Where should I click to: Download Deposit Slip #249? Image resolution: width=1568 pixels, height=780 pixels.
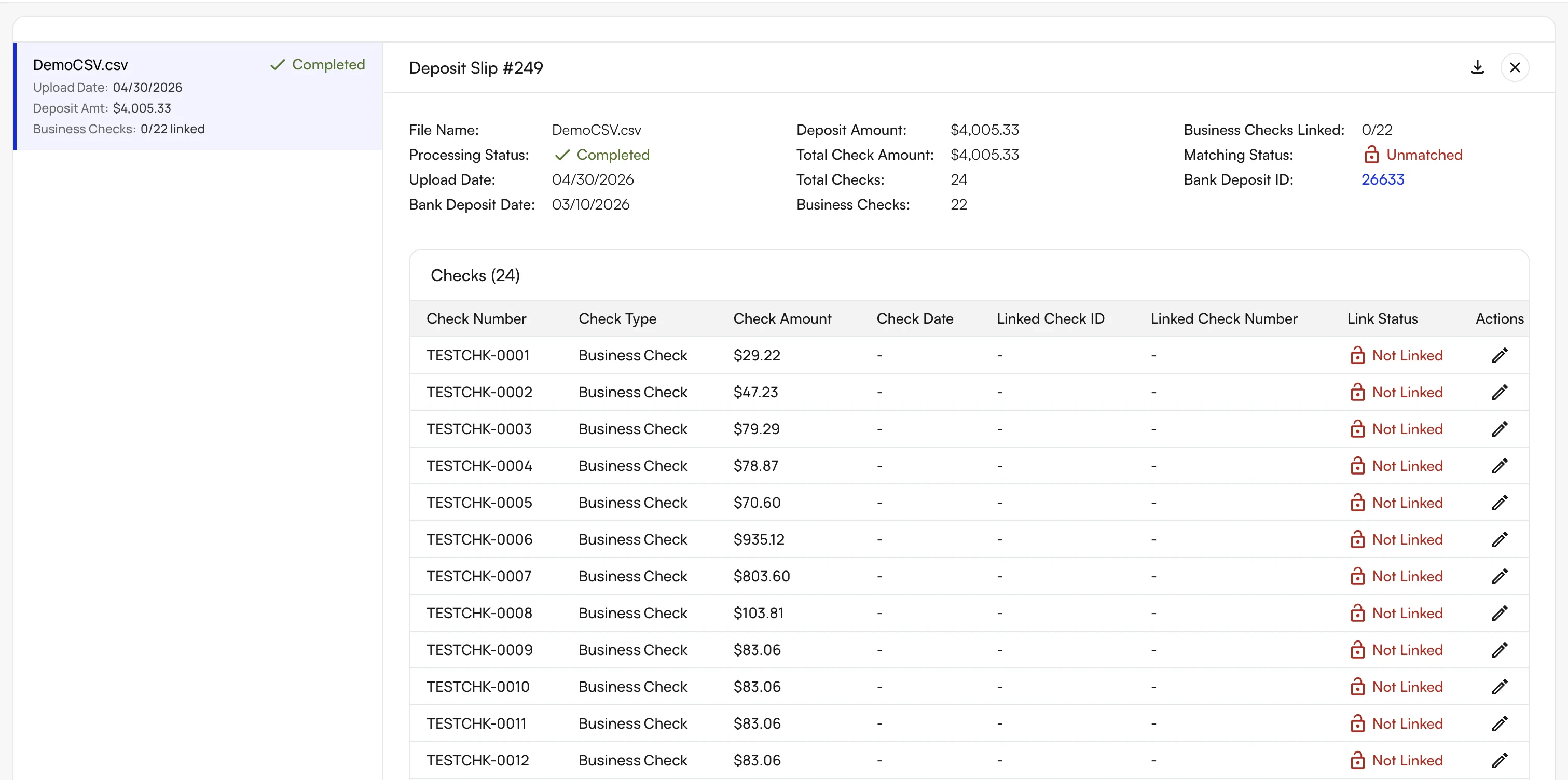click(1477, 67)
